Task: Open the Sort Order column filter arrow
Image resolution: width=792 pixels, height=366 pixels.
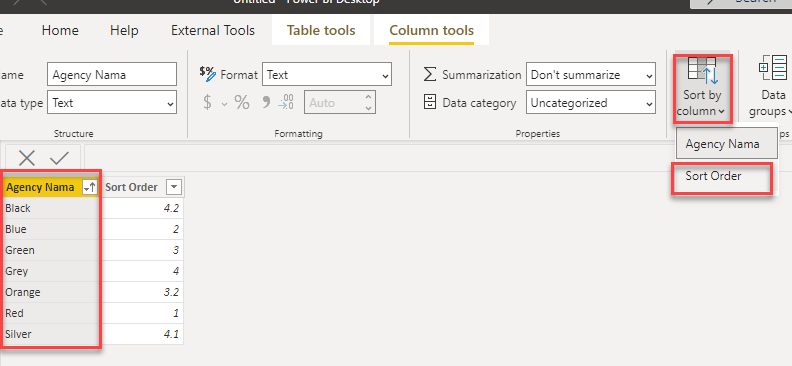Action: pos(173,187)
